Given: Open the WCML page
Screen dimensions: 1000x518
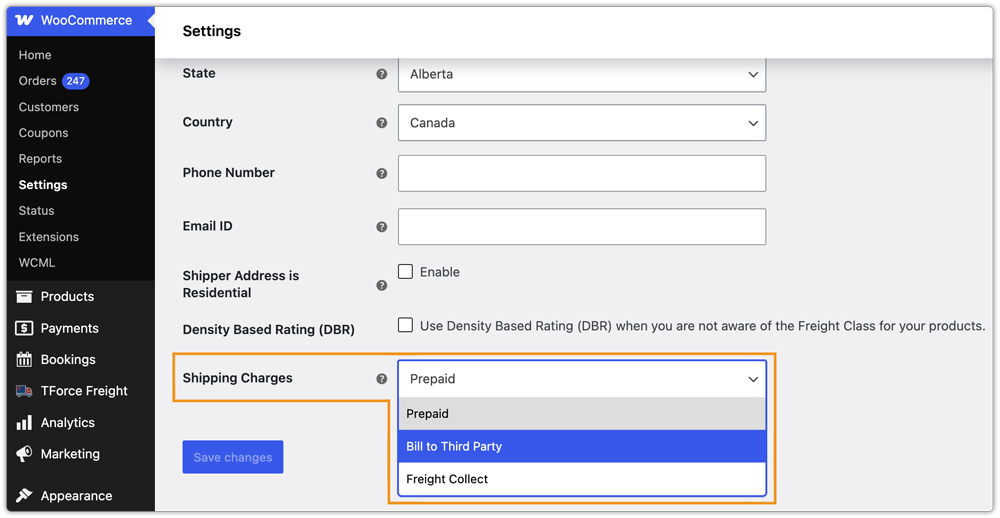Looking at the screenshot, I should pos(37,263).
